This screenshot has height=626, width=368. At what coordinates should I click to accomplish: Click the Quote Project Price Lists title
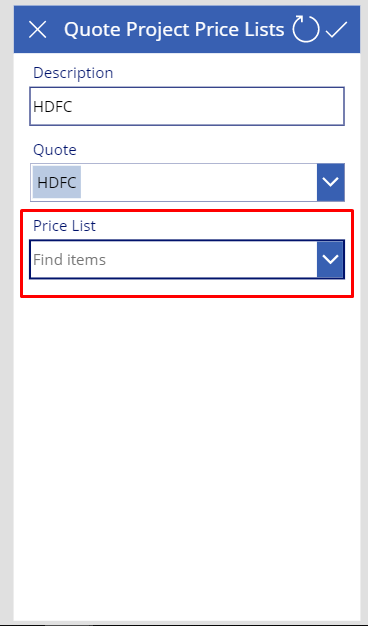pos(174,30)
